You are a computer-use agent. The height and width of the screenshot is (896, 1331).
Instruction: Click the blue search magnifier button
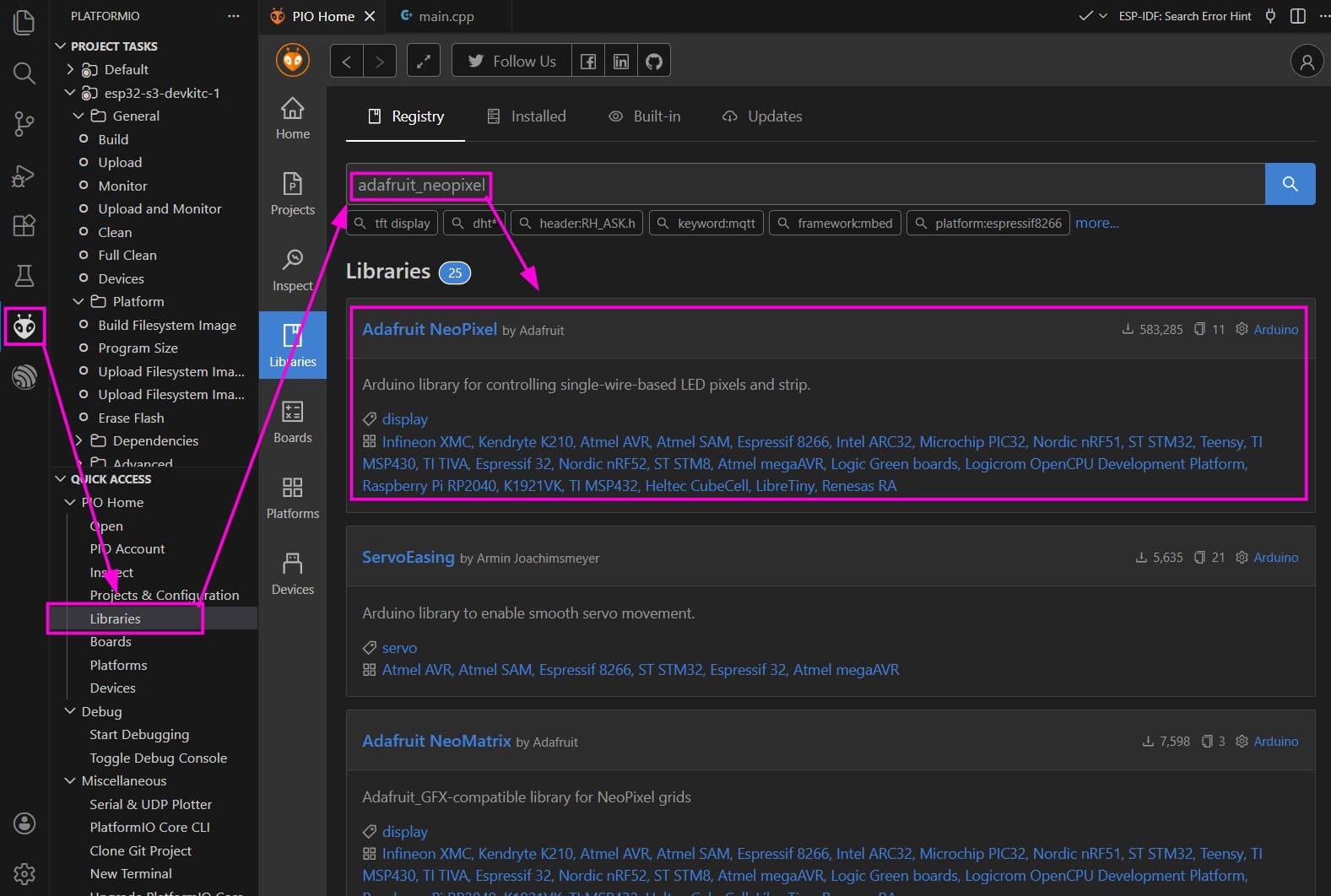(1290, 184)
